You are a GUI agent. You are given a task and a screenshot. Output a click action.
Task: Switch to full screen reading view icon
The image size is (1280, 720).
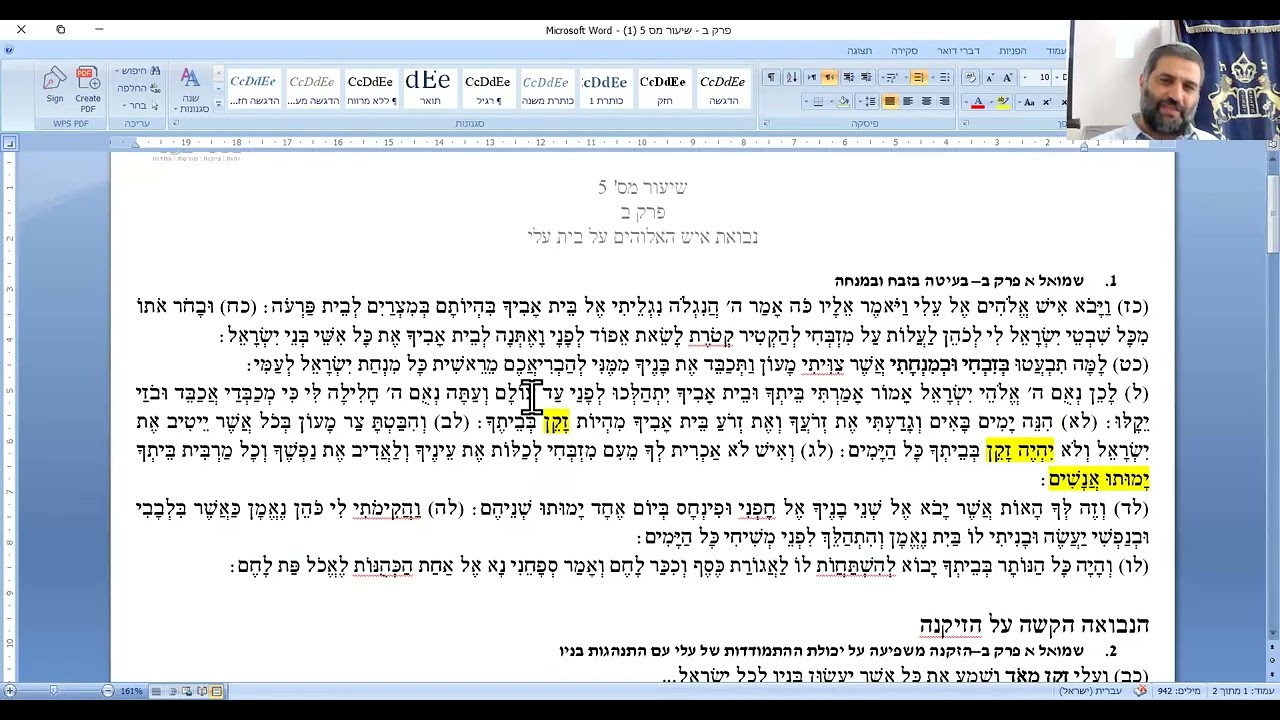tap(202, 691)
